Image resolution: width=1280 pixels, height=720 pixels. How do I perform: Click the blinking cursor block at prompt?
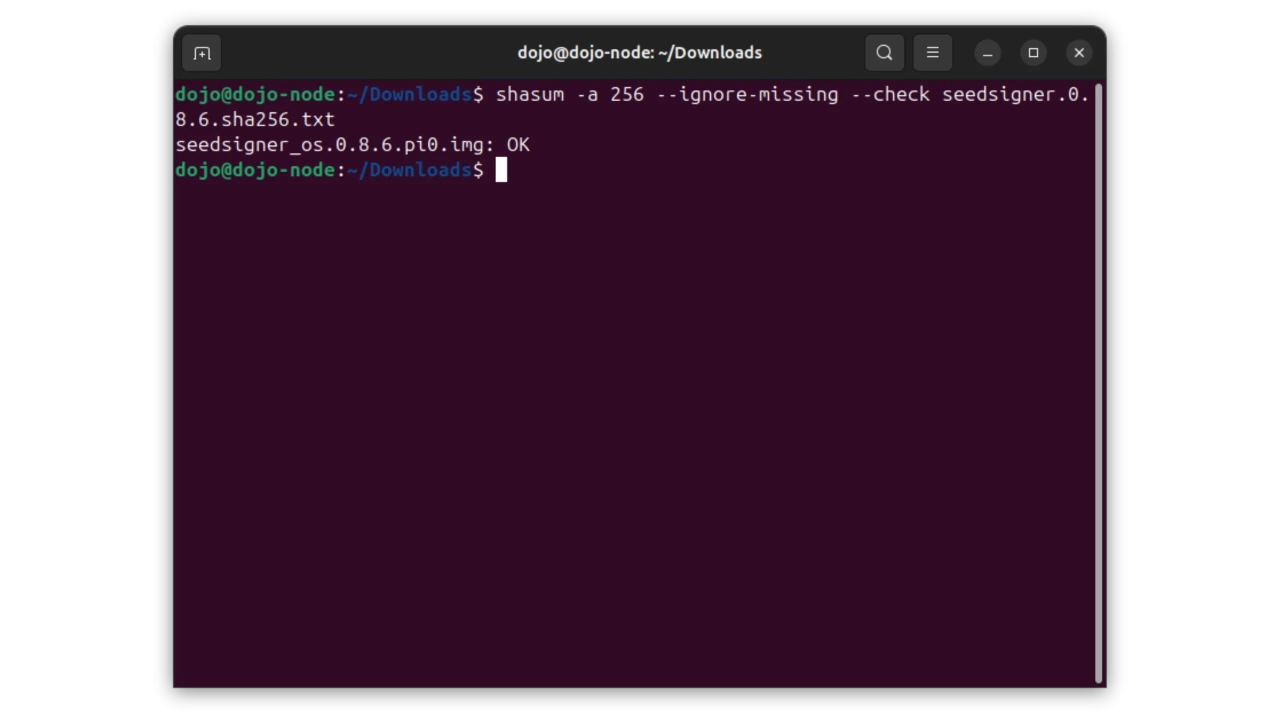[x=501, y=170]
